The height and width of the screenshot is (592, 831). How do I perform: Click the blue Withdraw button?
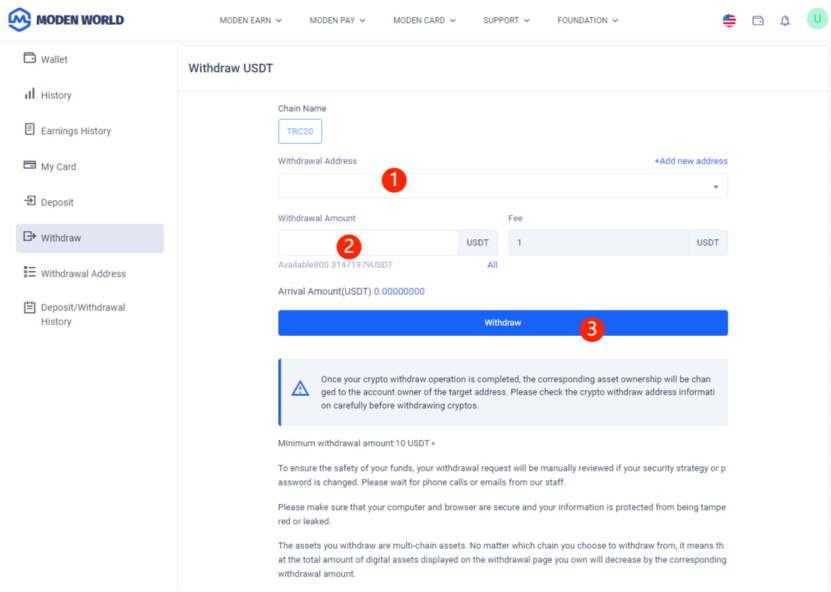coord(502,323)
